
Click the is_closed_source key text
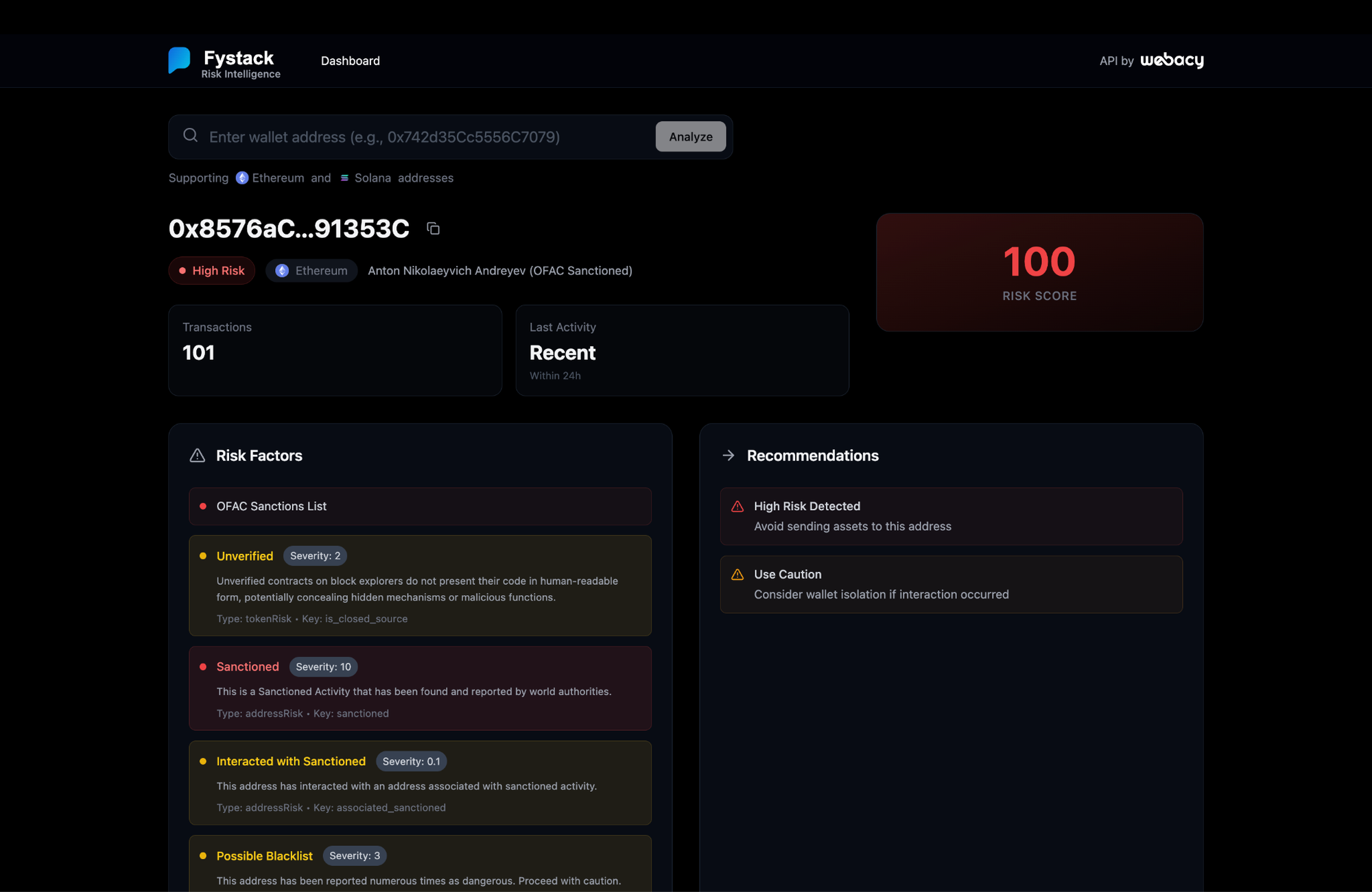tap(366, 618)
